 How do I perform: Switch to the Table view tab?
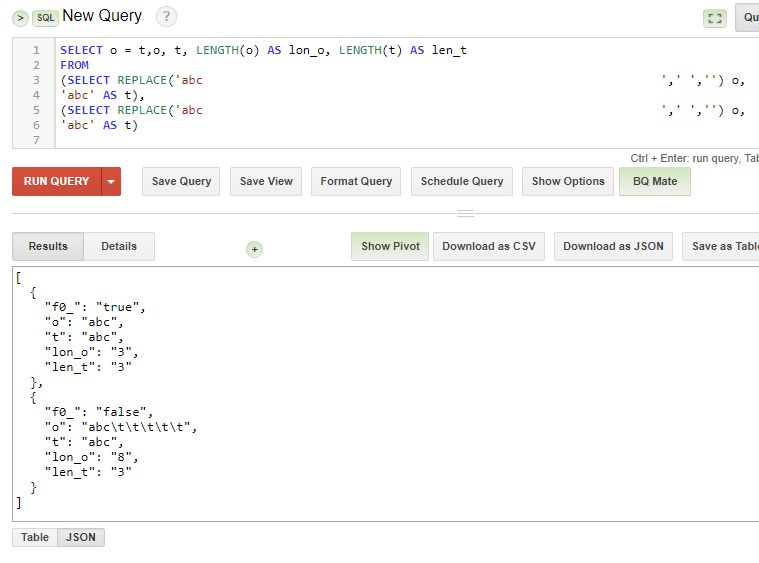point(35,537)
